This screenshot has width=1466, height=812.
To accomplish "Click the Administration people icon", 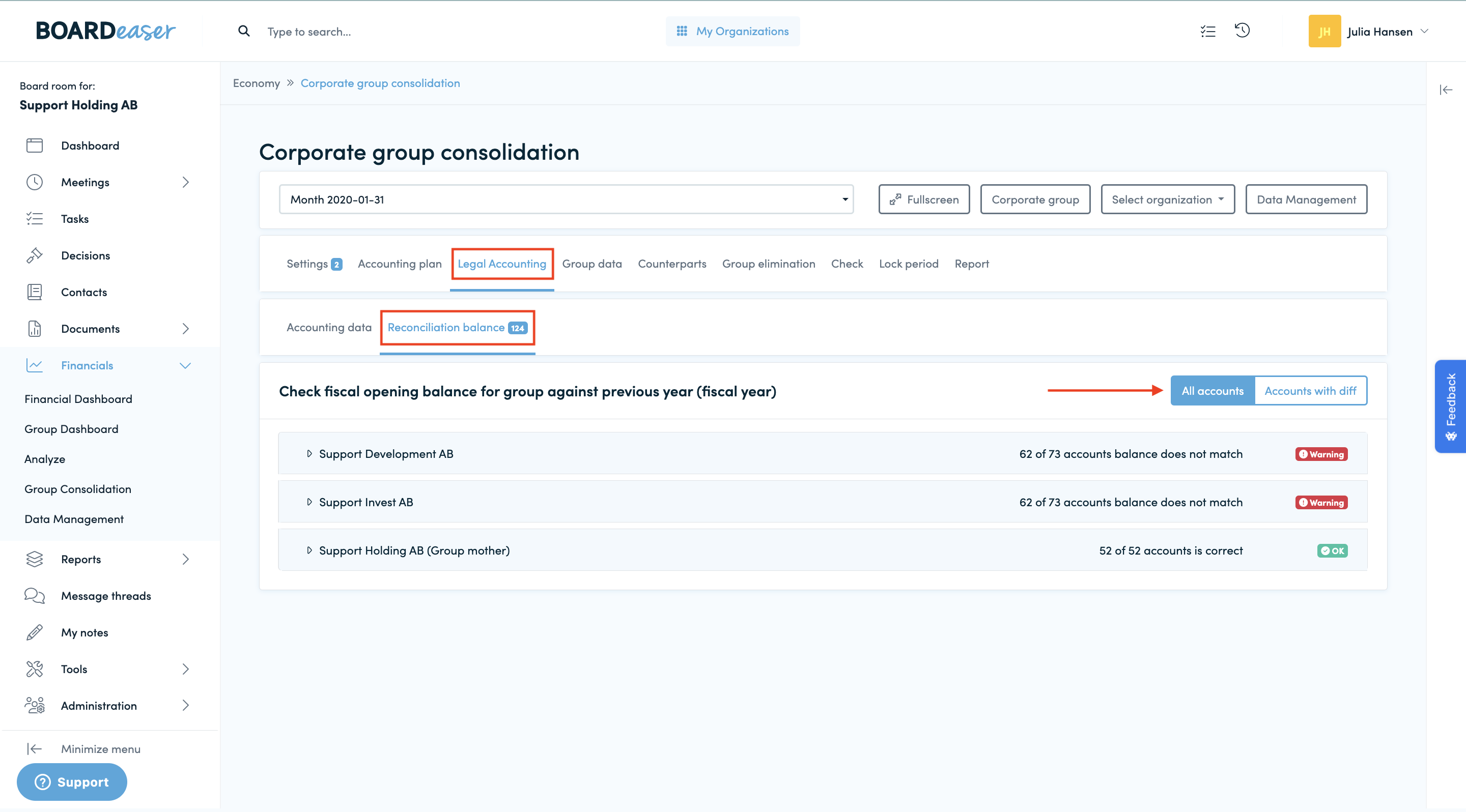I will [34, 705].
